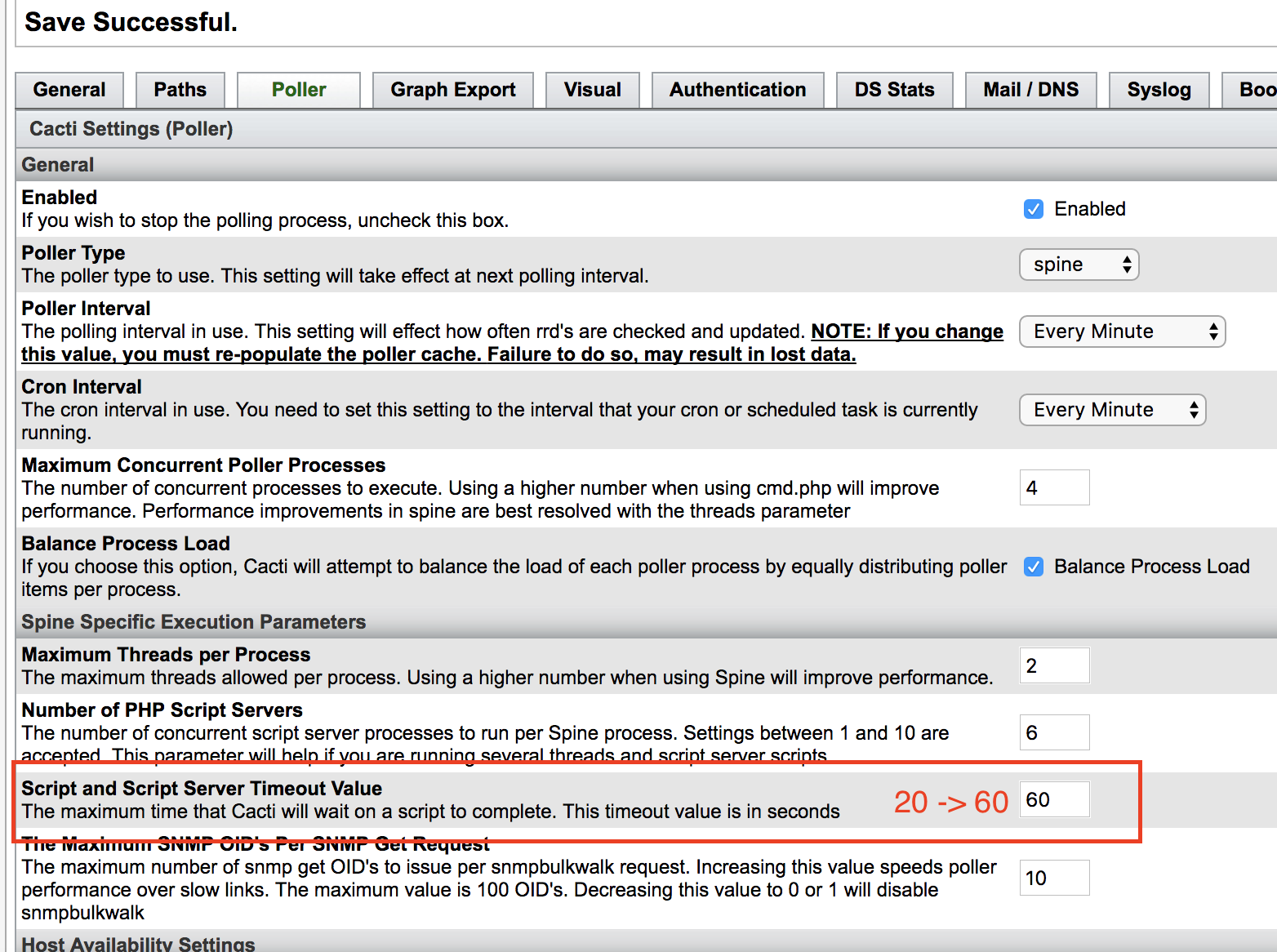Open the Poller Type spine dropdown
Screen dimensions: 1277x952
1079,265
